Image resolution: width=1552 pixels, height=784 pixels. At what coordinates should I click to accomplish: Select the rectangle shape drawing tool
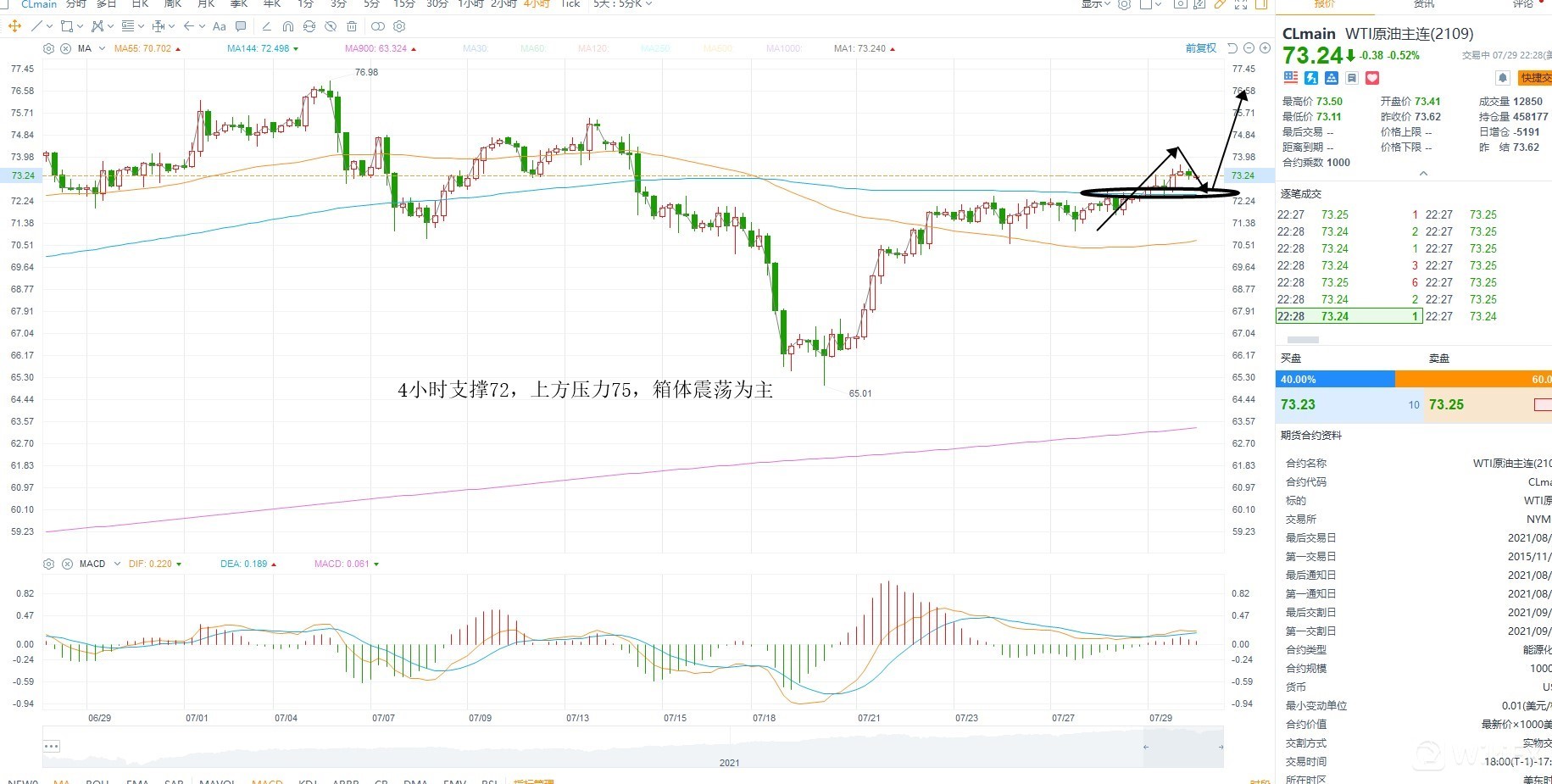[x=67, y=26]
